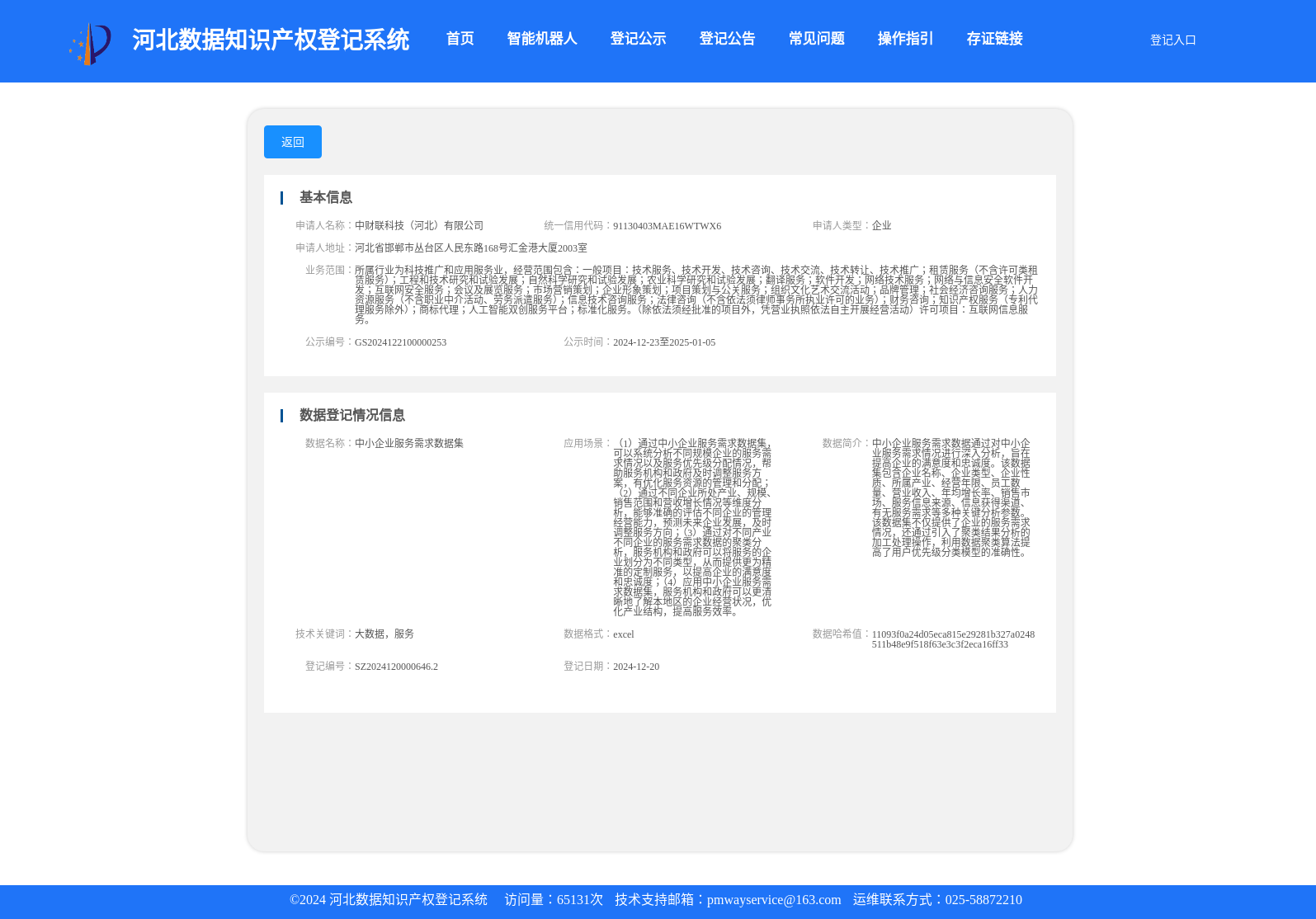The width and height of the screenshot is (1316, 919).
Task: Click the 基本信息 section heading
Action: [325, 197]
